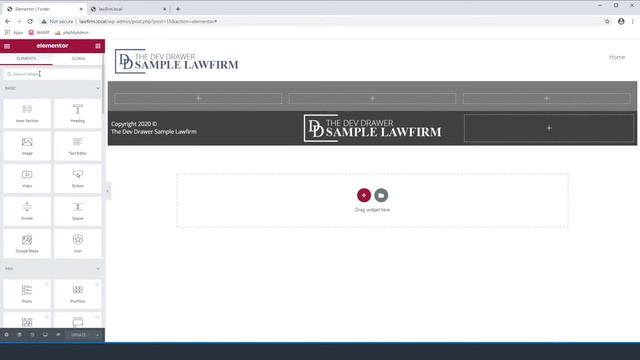Open Responsive Mode monitor icon
The width and height of the screenshot is (640, 360).
[45, 335]
